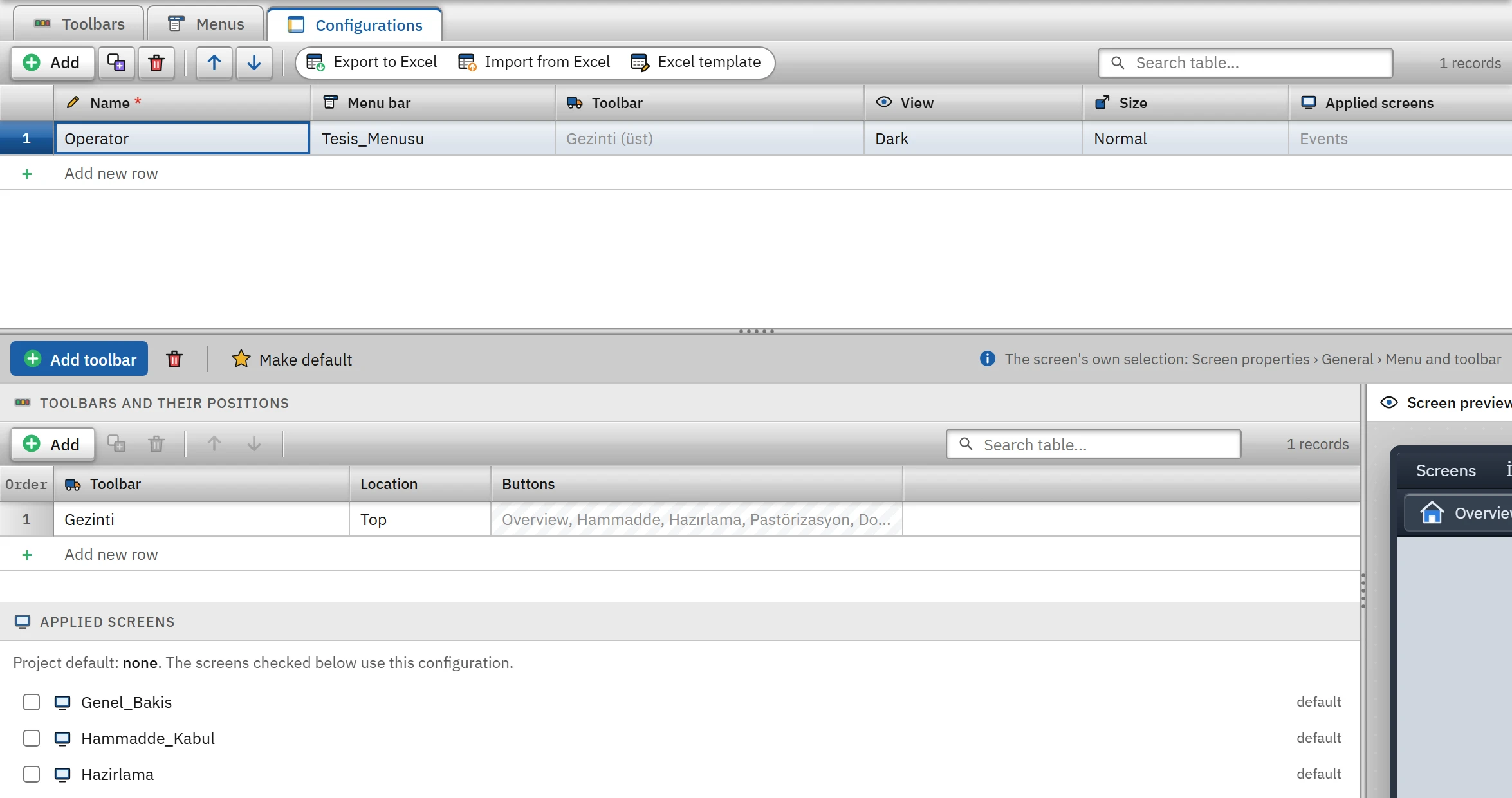The width and height of the screenshot is (1512, 798).
Task: Click the blue Add toolbar button
Action: [79, 359]
